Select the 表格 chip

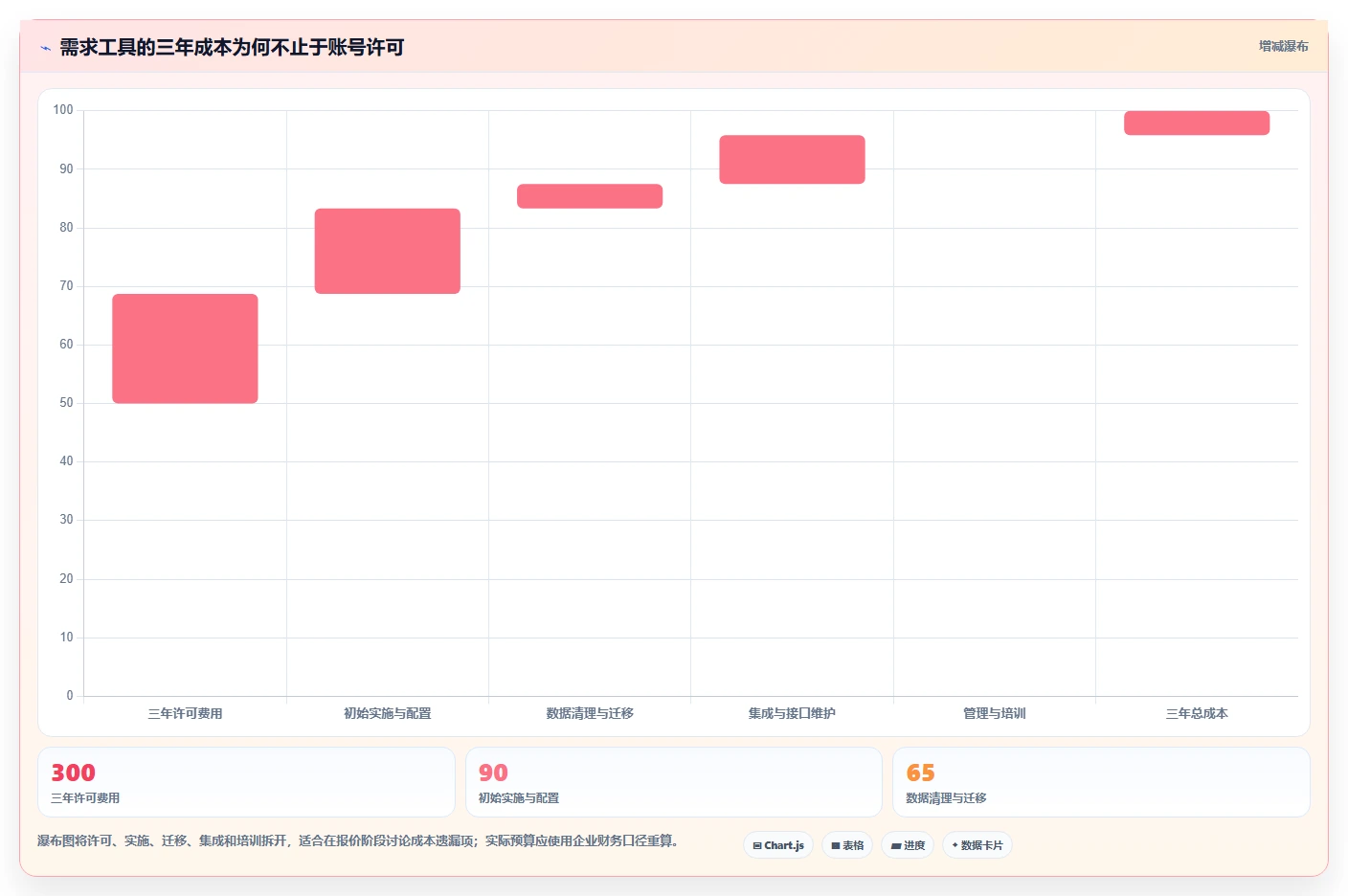(847, 845)
